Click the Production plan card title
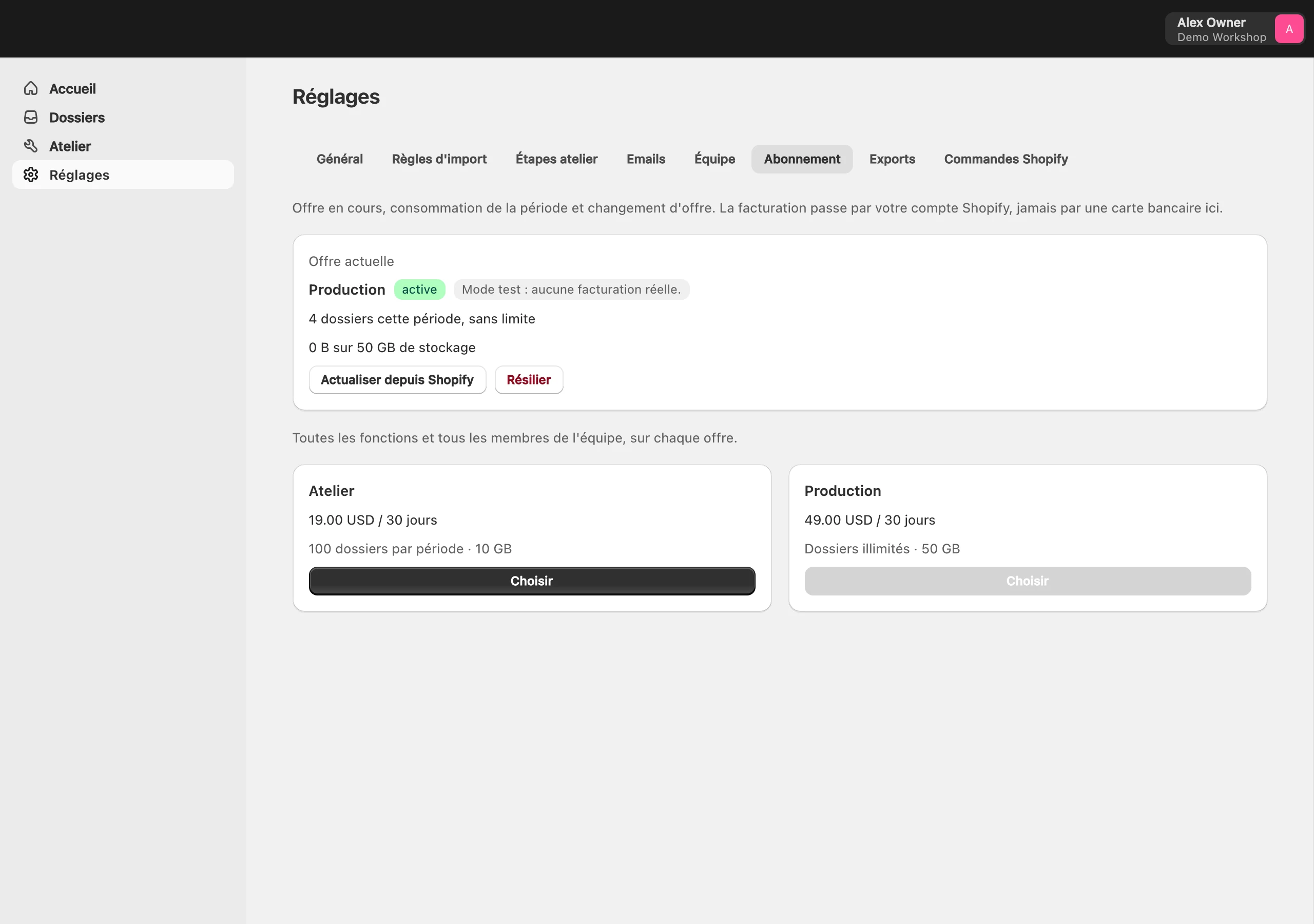1314x924 pixels. pos(842,491)
